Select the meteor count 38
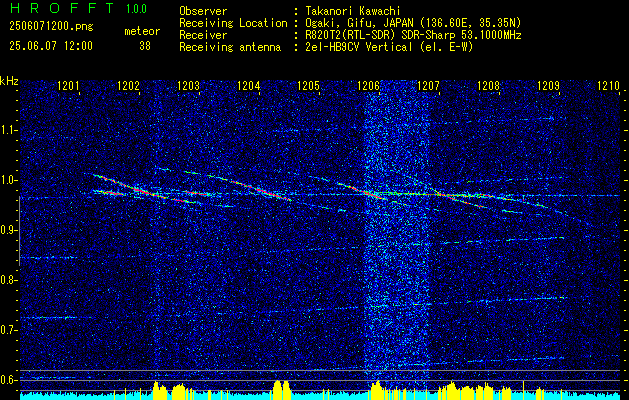The image size is (629, 400). pos(145,46)
